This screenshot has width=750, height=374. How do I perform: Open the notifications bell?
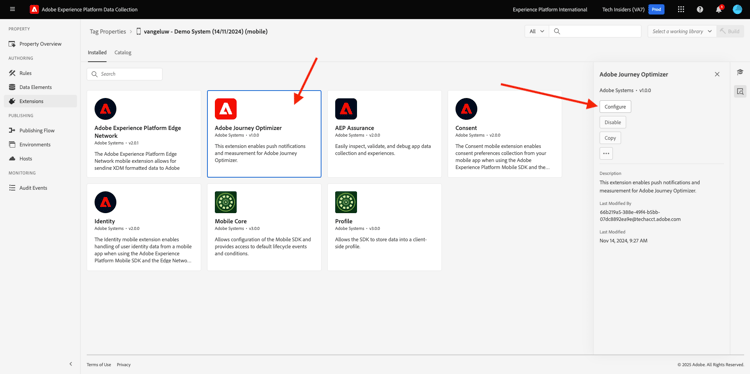tap(718, 9)
